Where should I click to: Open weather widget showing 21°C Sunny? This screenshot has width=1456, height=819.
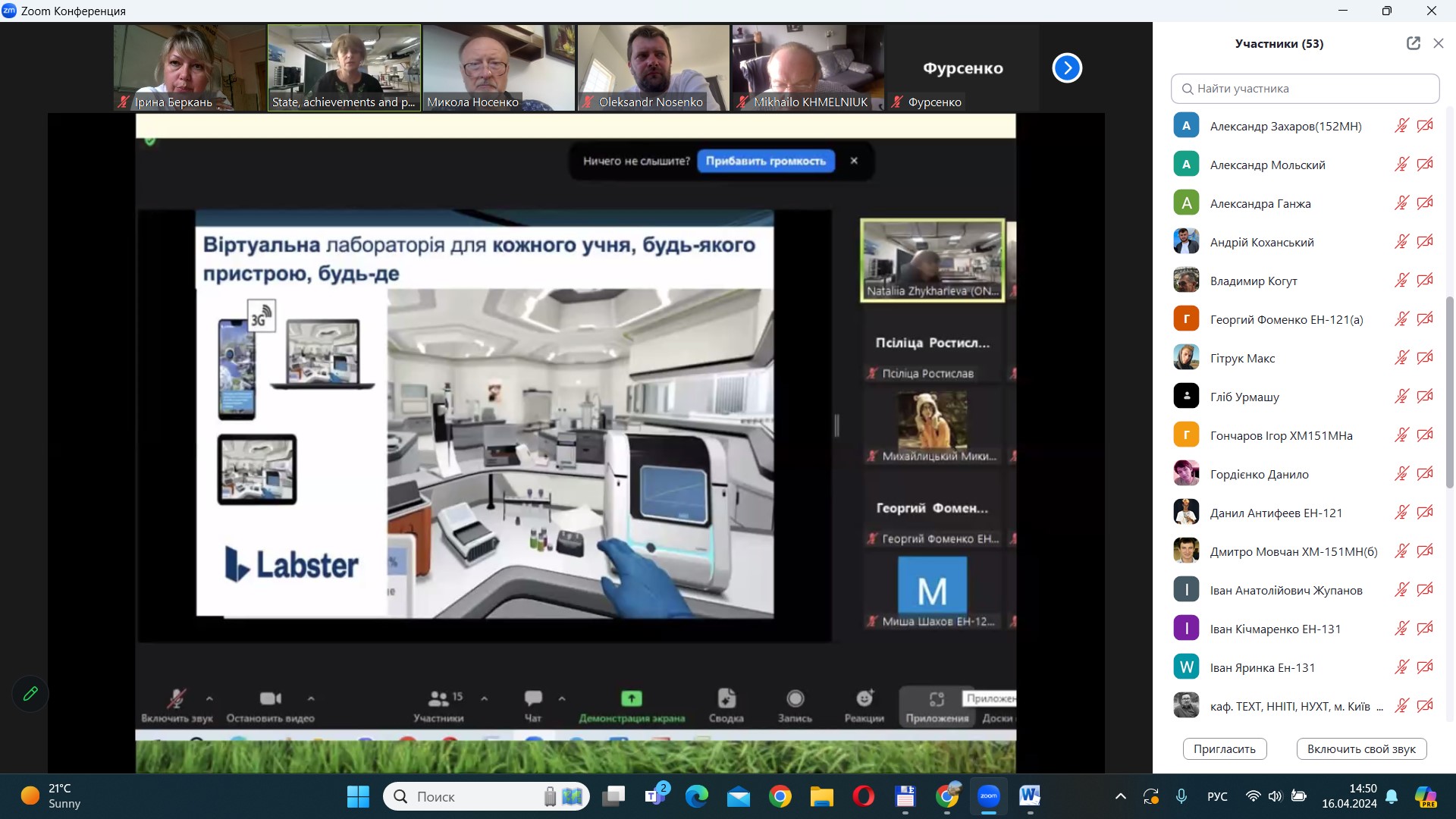[x=51, y=796]
